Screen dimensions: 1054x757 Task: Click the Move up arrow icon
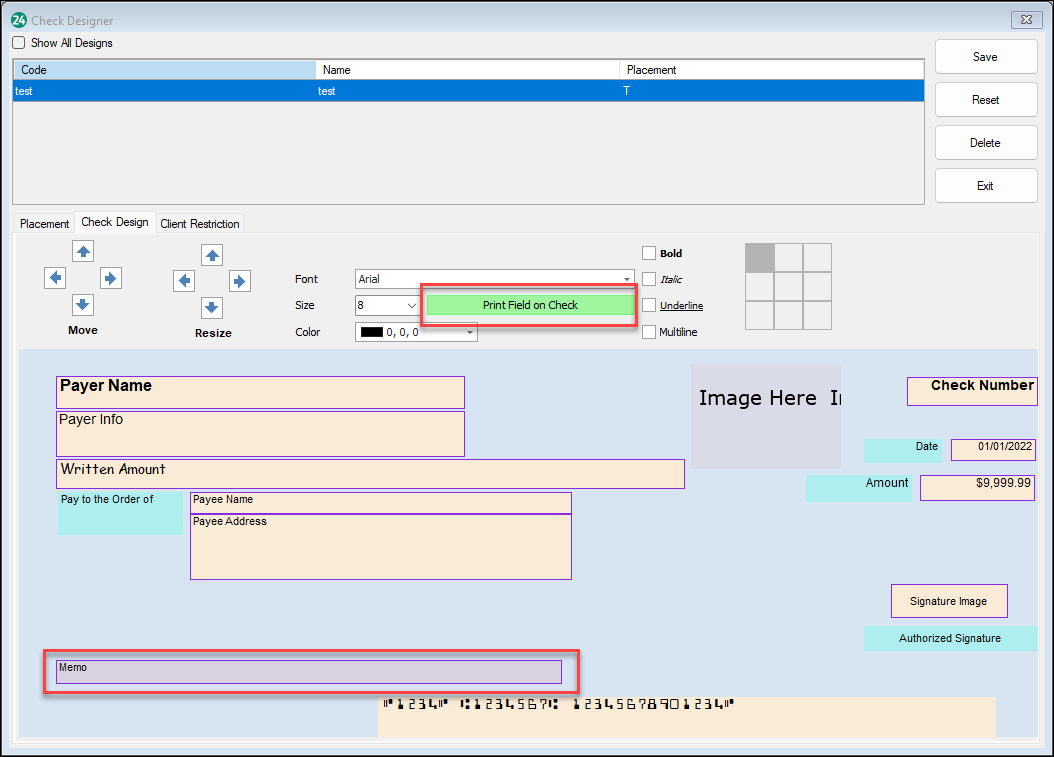[83, 251]
